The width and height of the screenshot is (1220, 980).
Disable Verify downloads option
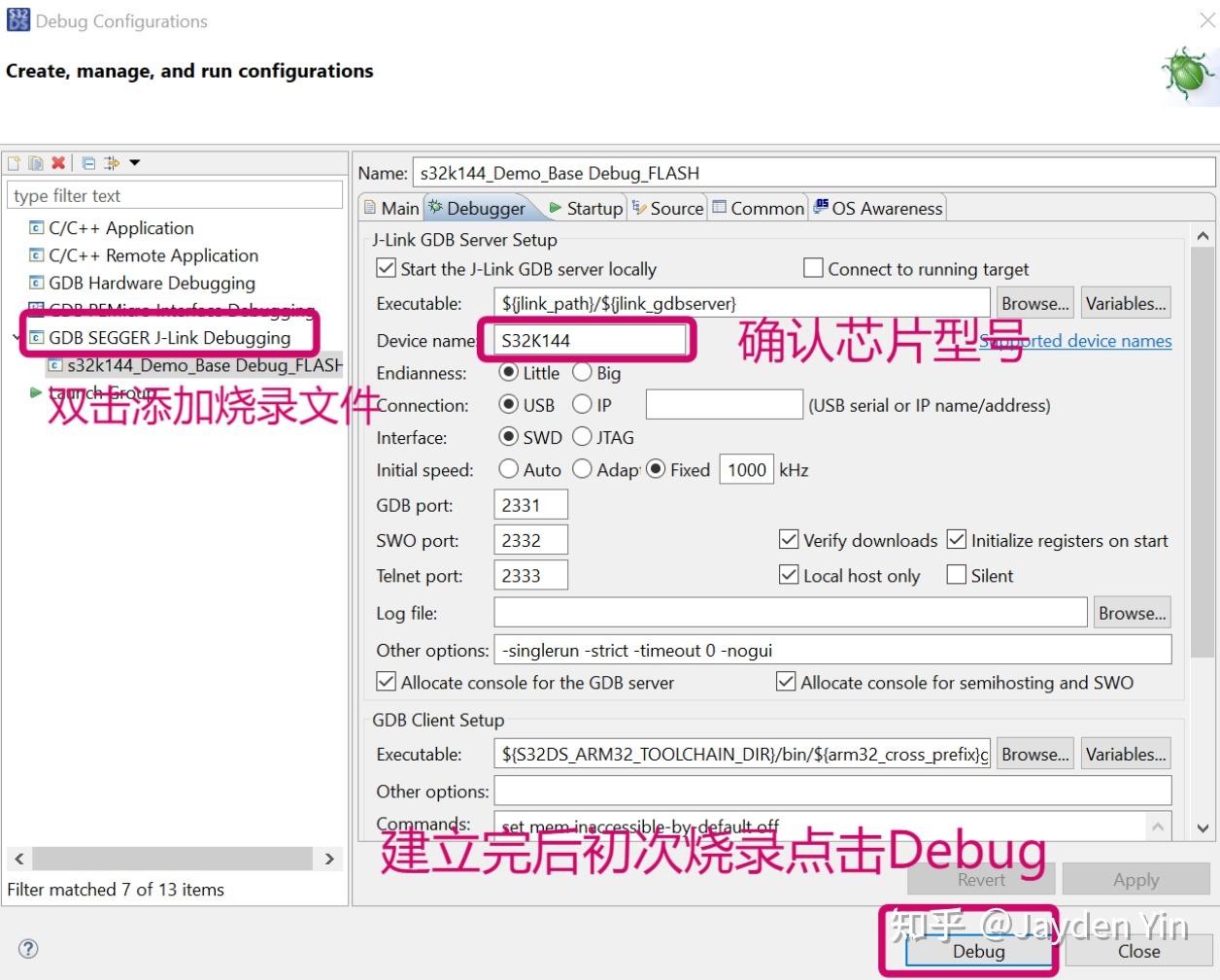[x=788, y=540]
